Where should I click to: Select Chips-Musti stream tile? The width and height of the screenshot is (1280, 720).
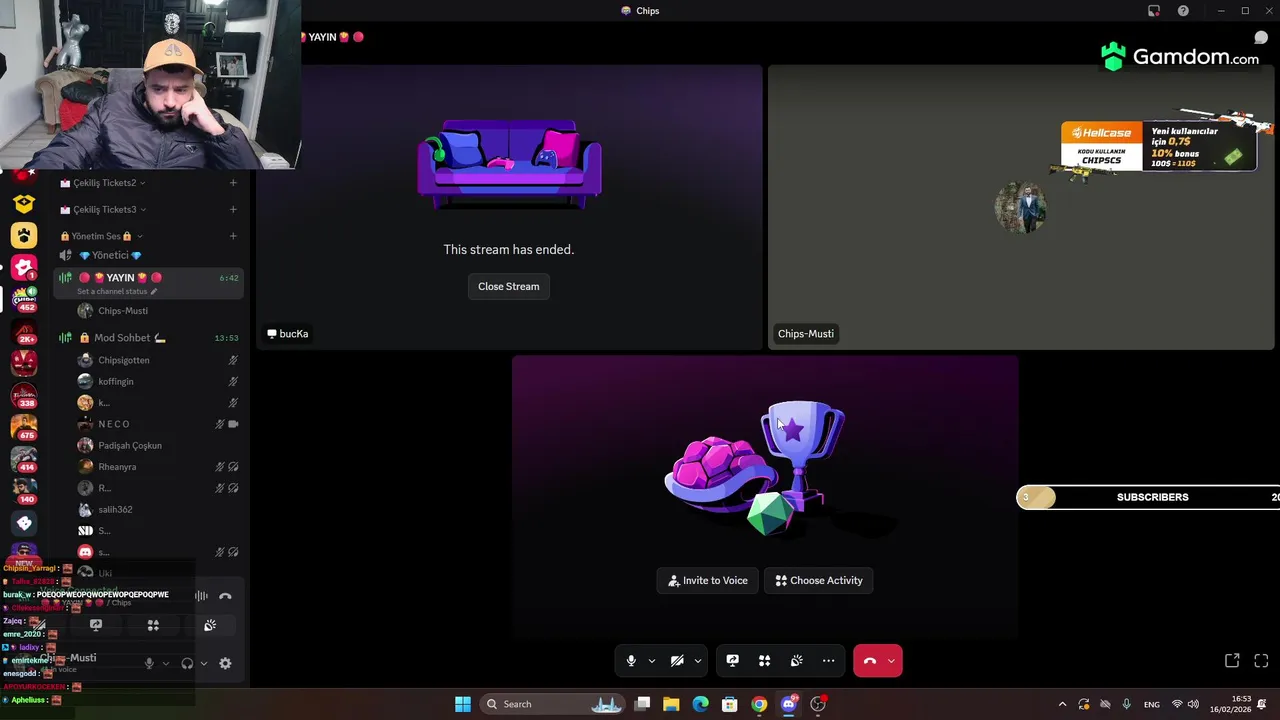(x=1021, y=207)
